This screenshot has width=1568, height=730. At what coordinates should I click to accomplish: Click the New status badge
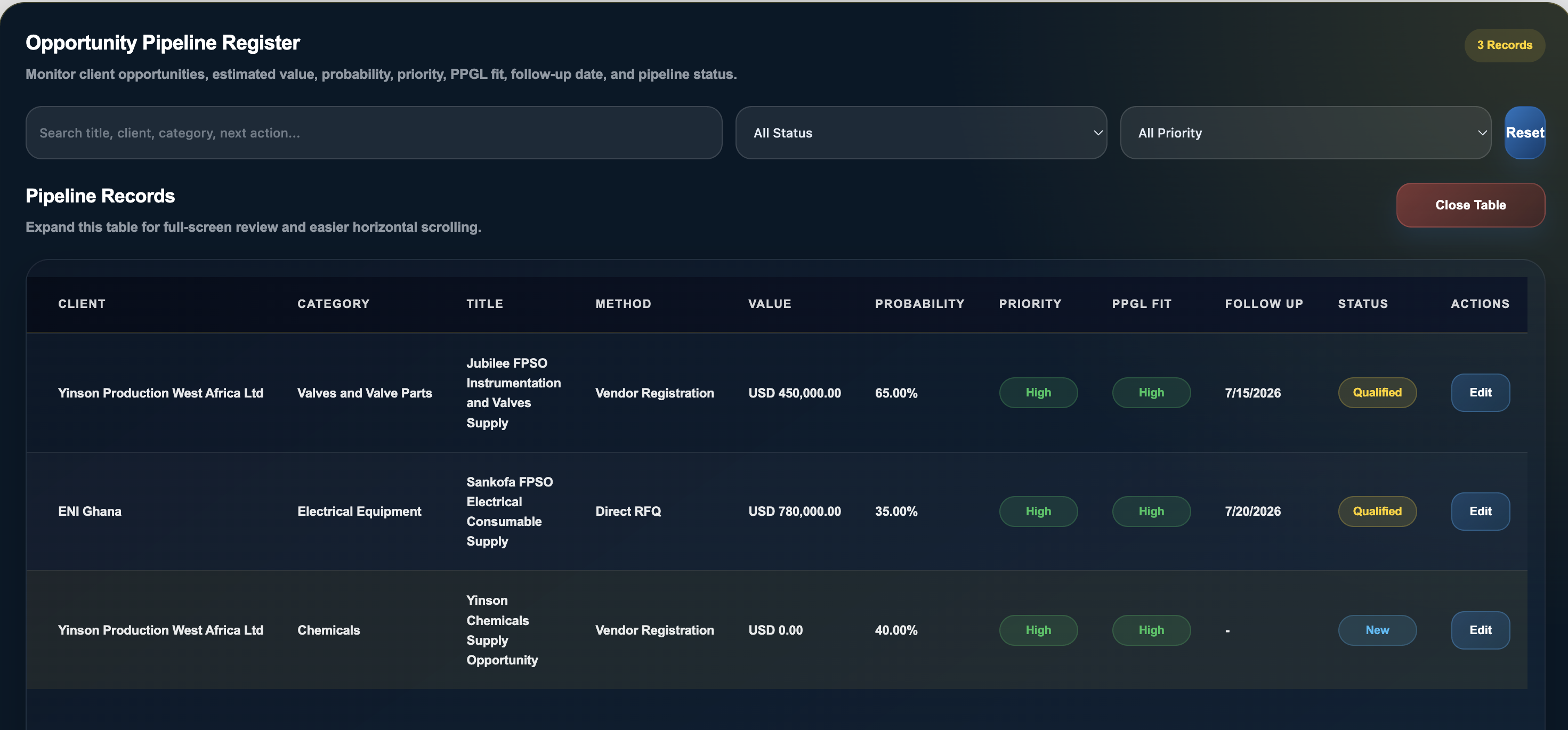(1377, 630)
